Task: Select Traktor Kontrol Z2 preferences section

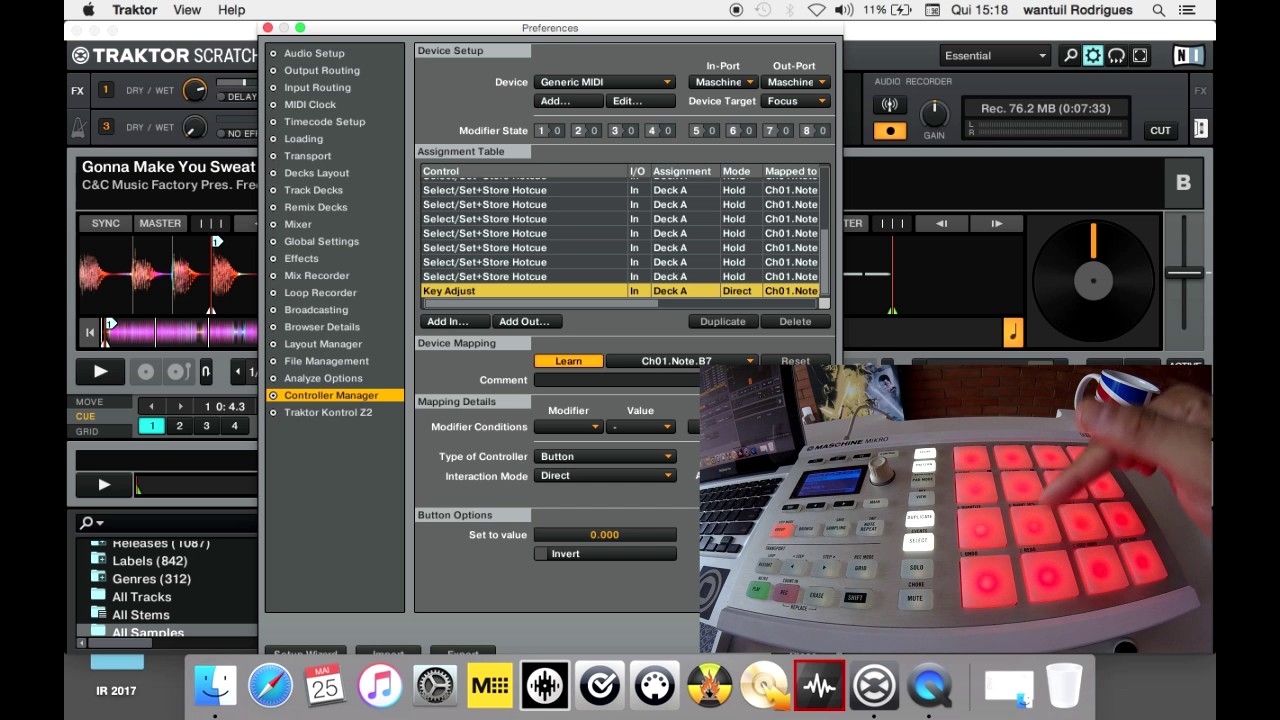Action: tap(328, 412)
